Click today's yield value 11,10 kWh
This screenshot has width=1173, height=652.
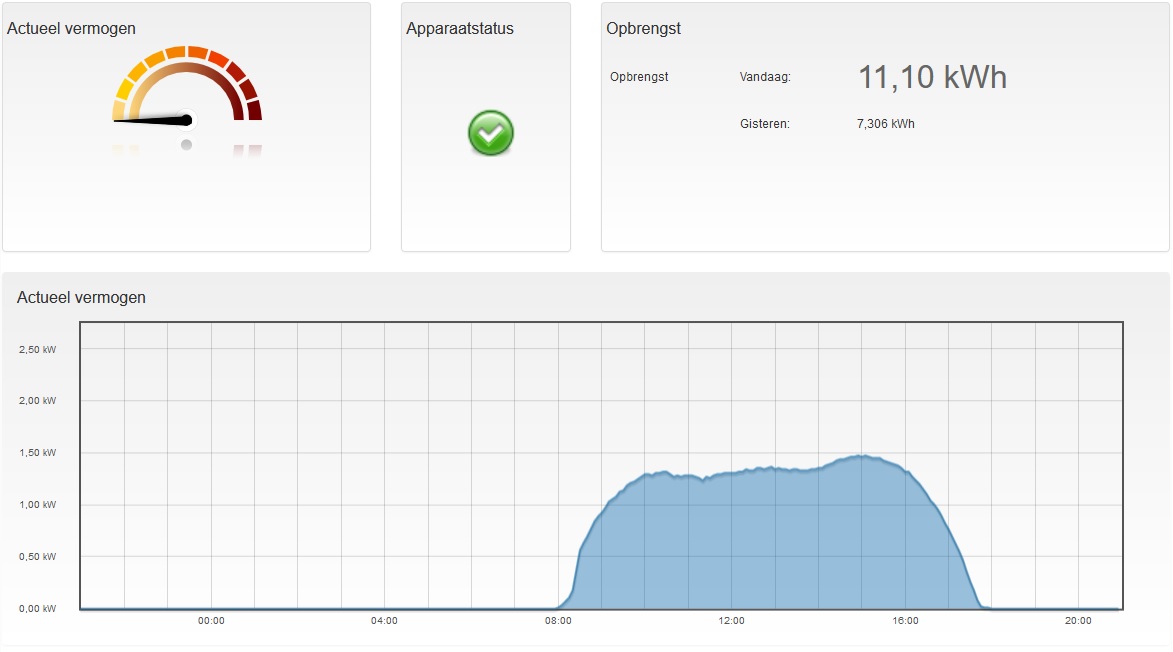click(x=932, y=77)
